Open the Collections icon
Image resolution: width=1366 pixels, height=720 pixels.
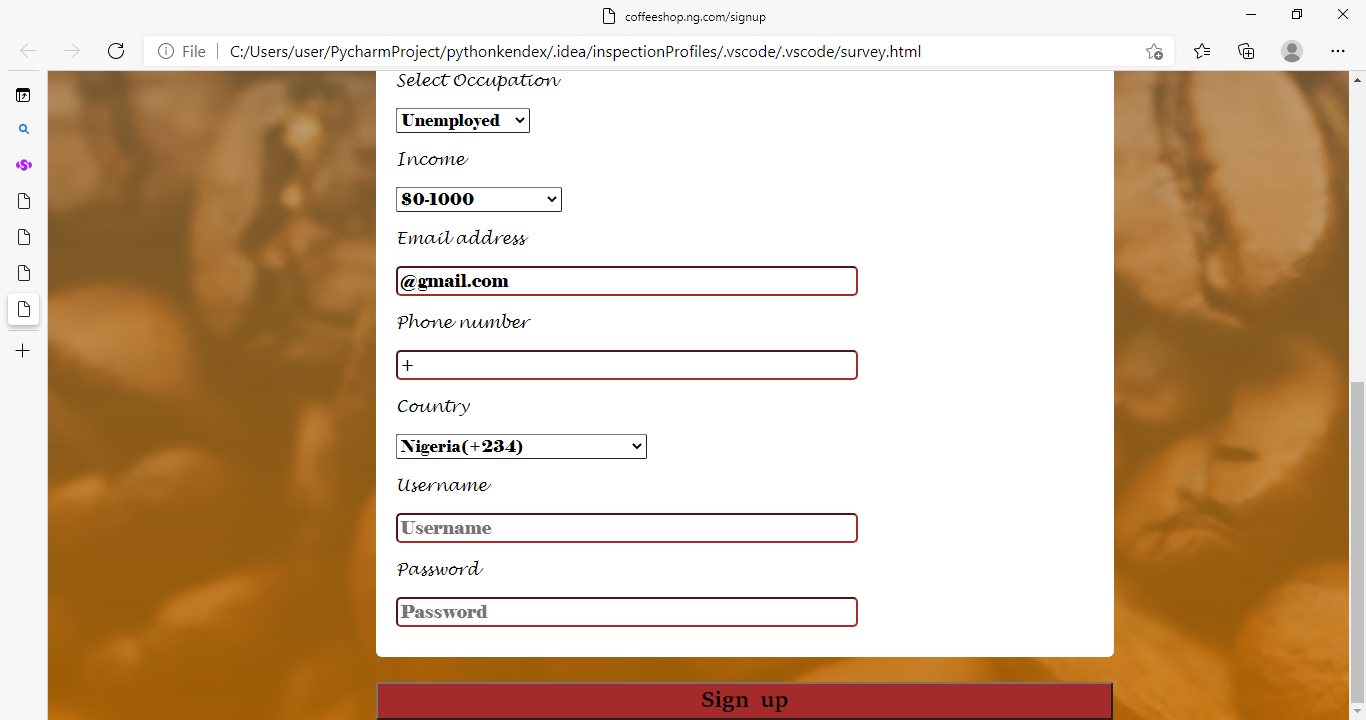pyautogui.click(x=1246, y=51)
